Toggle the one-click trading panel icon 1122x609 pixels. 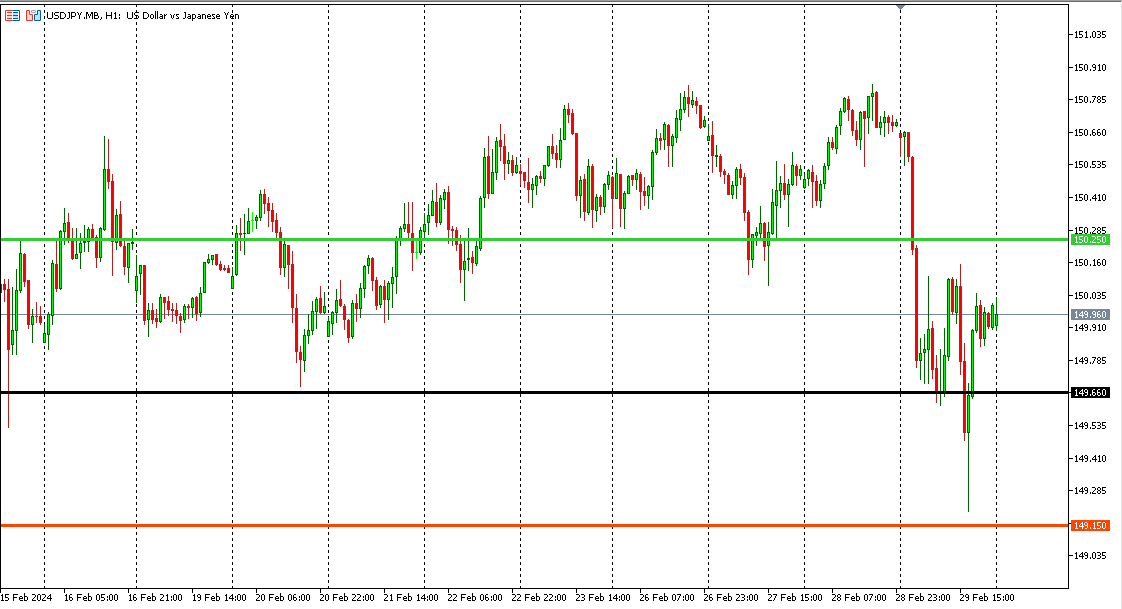pyautogui.click(x=33, y=15)
